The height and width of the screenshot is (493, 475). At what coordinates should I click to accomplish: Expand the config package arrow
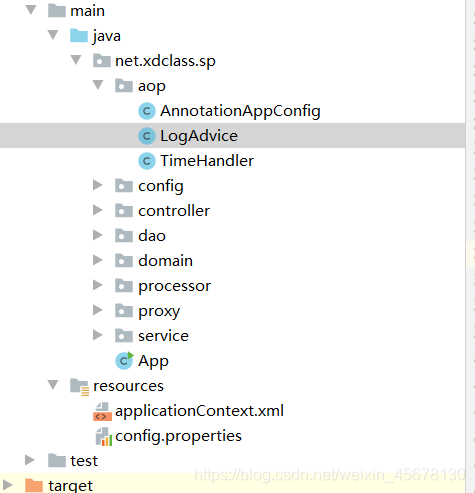coord(97,185)
